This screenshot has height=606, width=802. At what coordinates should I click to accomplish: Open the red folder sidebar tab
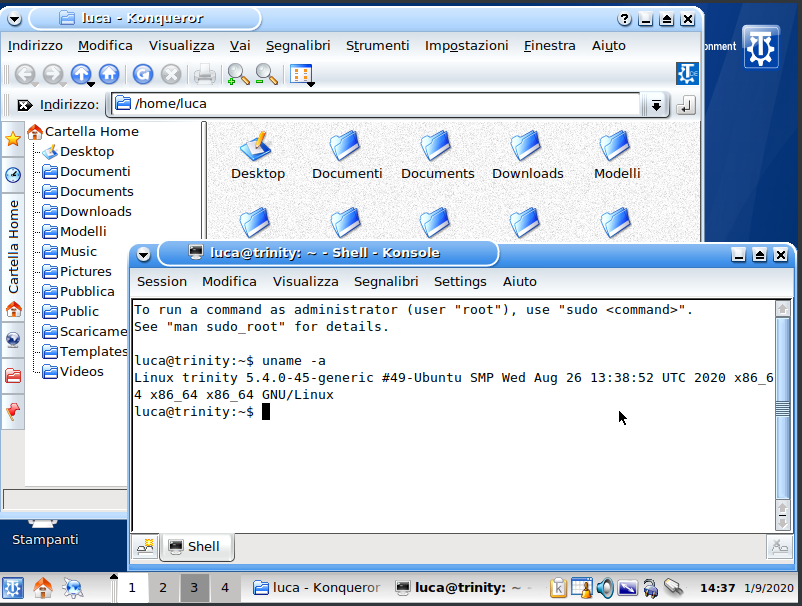13,376
